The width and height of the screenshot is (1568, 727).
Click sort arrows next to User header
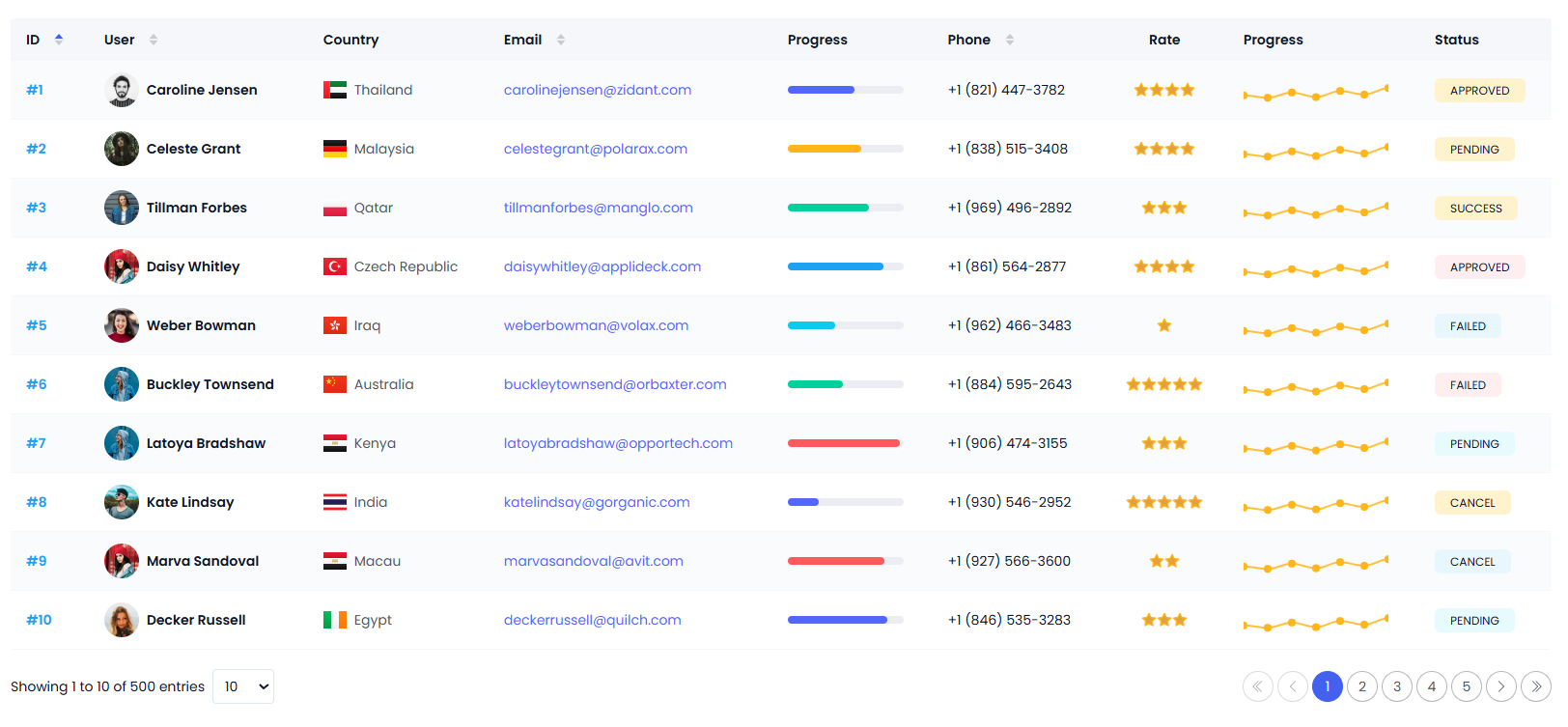coord(154,40)
